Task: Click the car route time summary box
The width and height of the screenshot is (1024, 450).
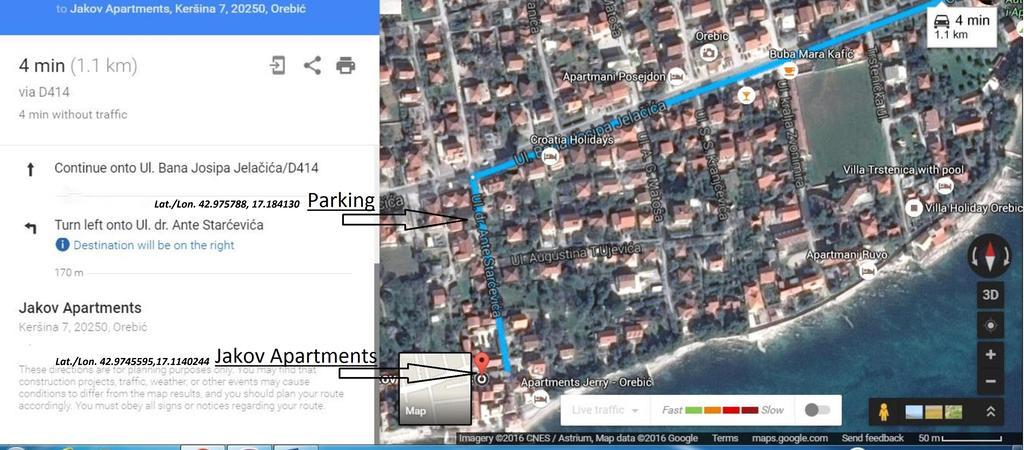Action: coord(961,26)
